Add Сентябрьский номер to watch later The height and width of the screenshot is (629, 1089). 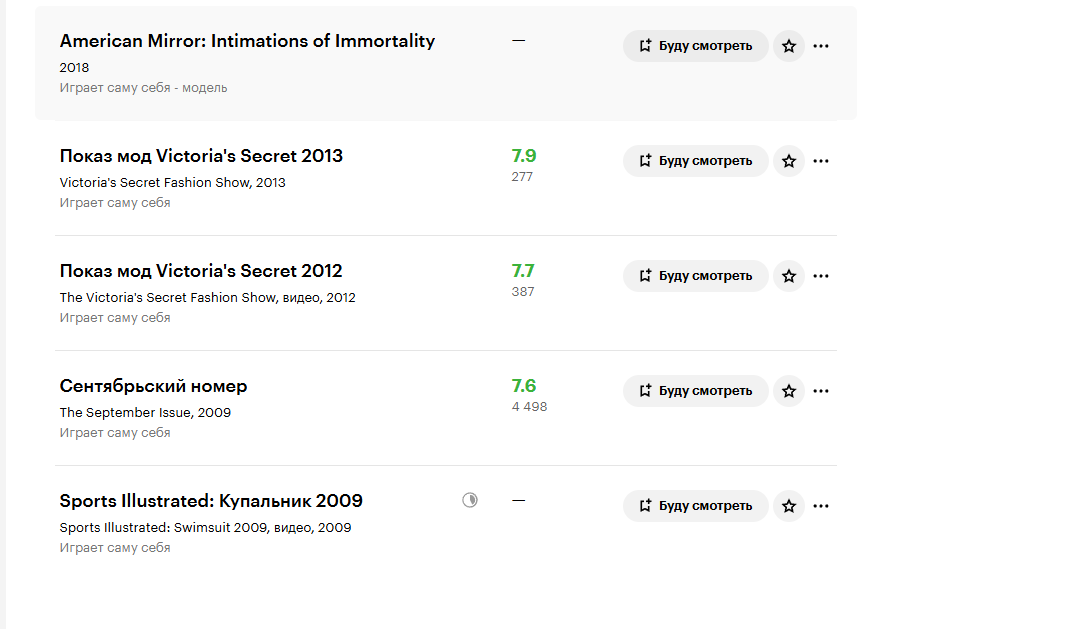(x=696, y=391)
